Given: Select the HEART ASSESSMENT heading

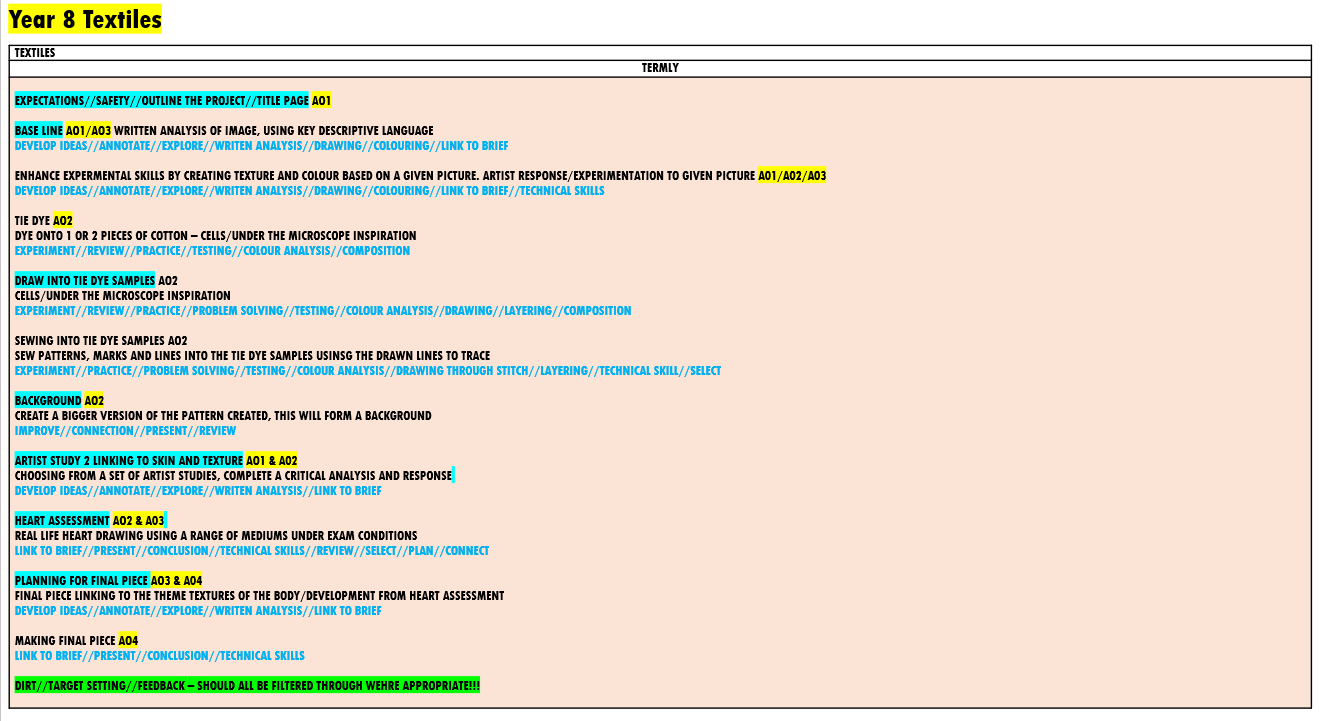Looking at the screenshot, I should click(62, 521).
